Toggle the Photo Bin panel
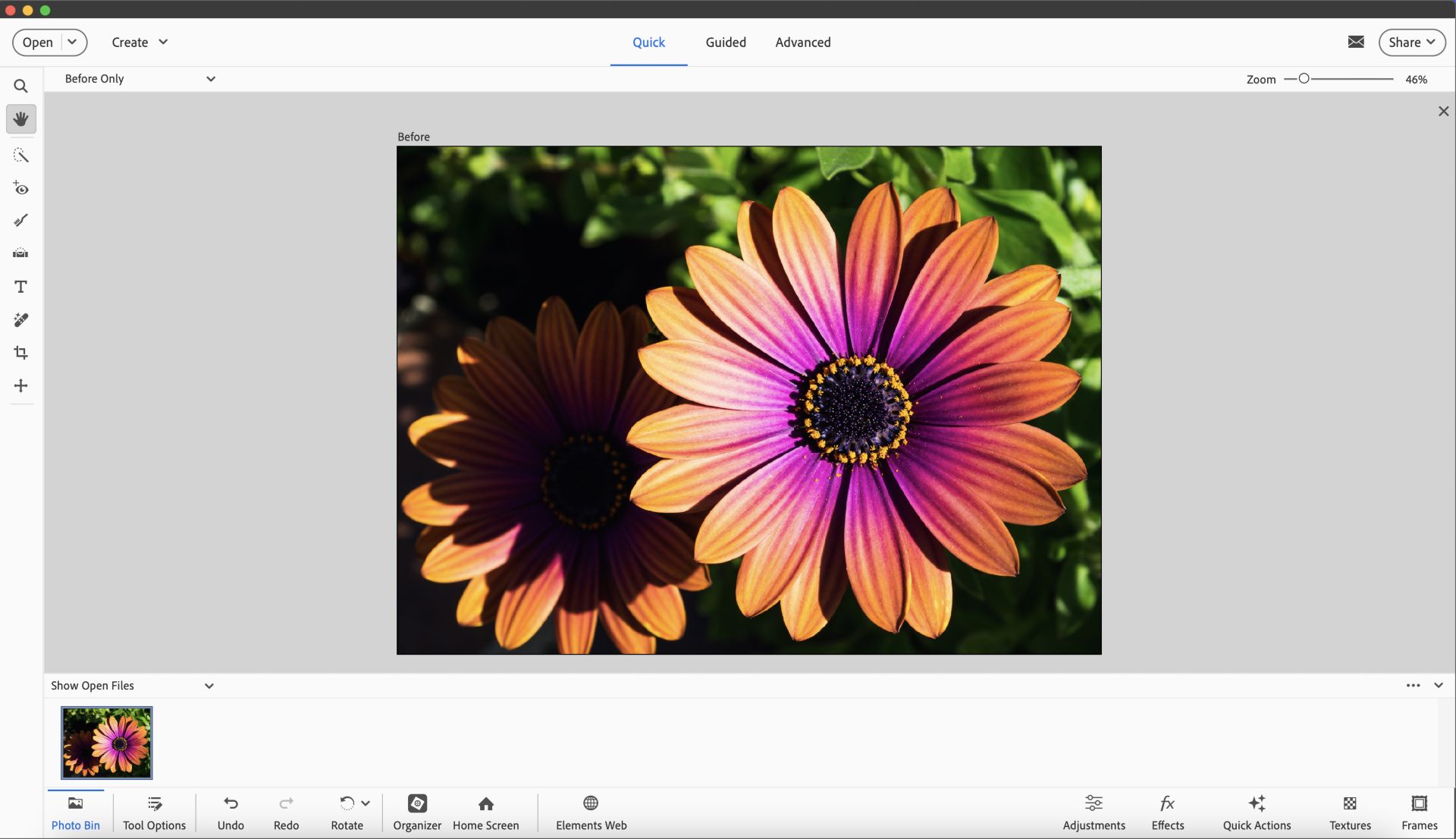Screen dimensions: 1456x839 coord(75,812)
